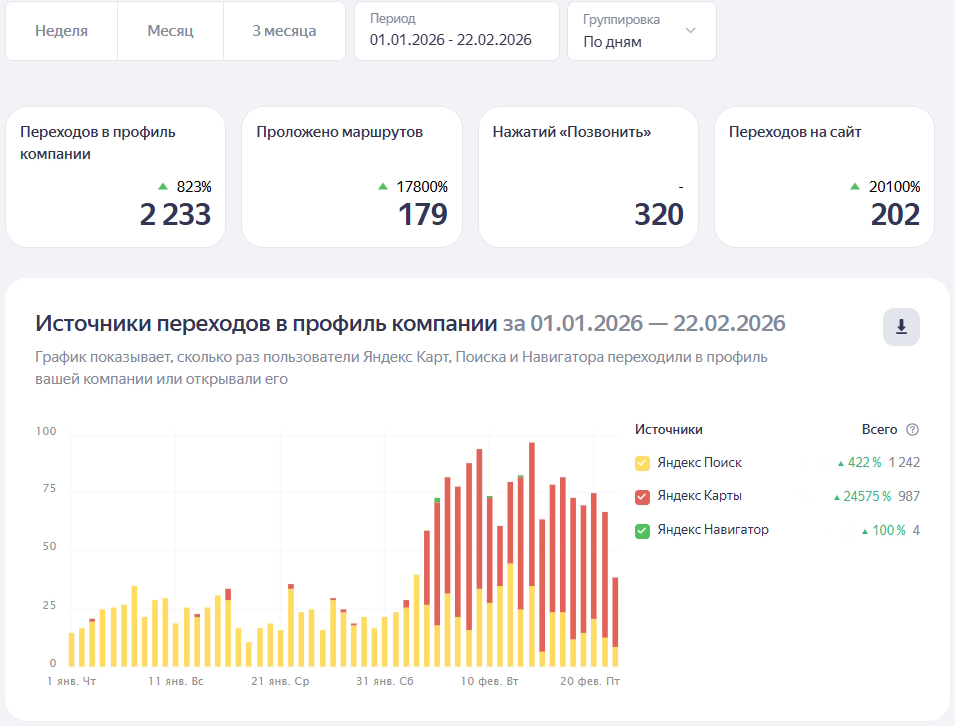
Task: Select the Неделя period tab
Action: click(x=62, y=31)
